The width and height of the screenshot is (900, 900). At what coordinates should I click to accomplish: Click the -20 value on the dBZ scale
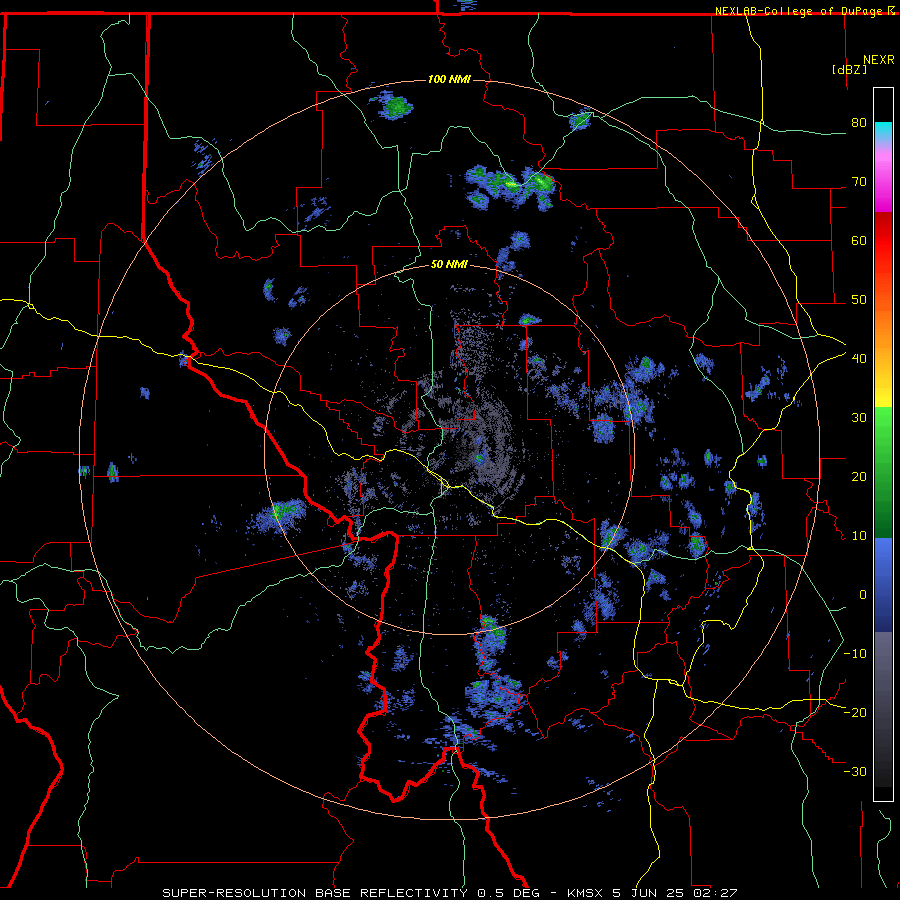tap(855, 712)
